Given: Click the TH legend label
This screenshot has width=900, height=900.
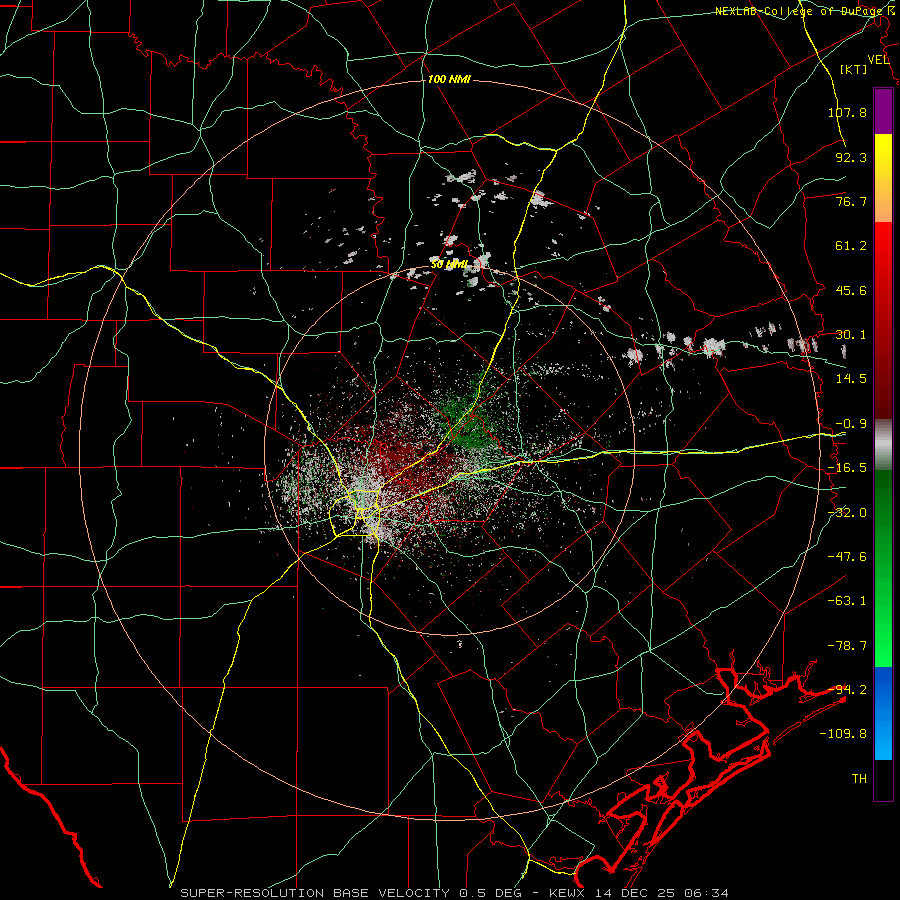Looking at the screenshot, I should point(859,779).
